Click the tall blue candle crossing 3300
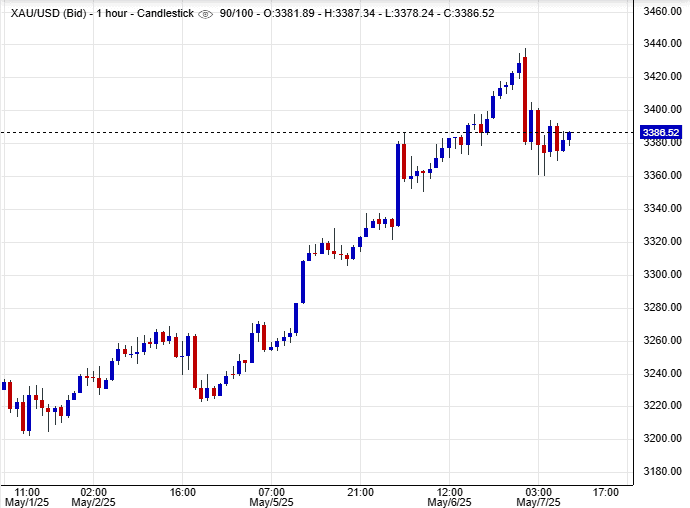 [302, 282]
